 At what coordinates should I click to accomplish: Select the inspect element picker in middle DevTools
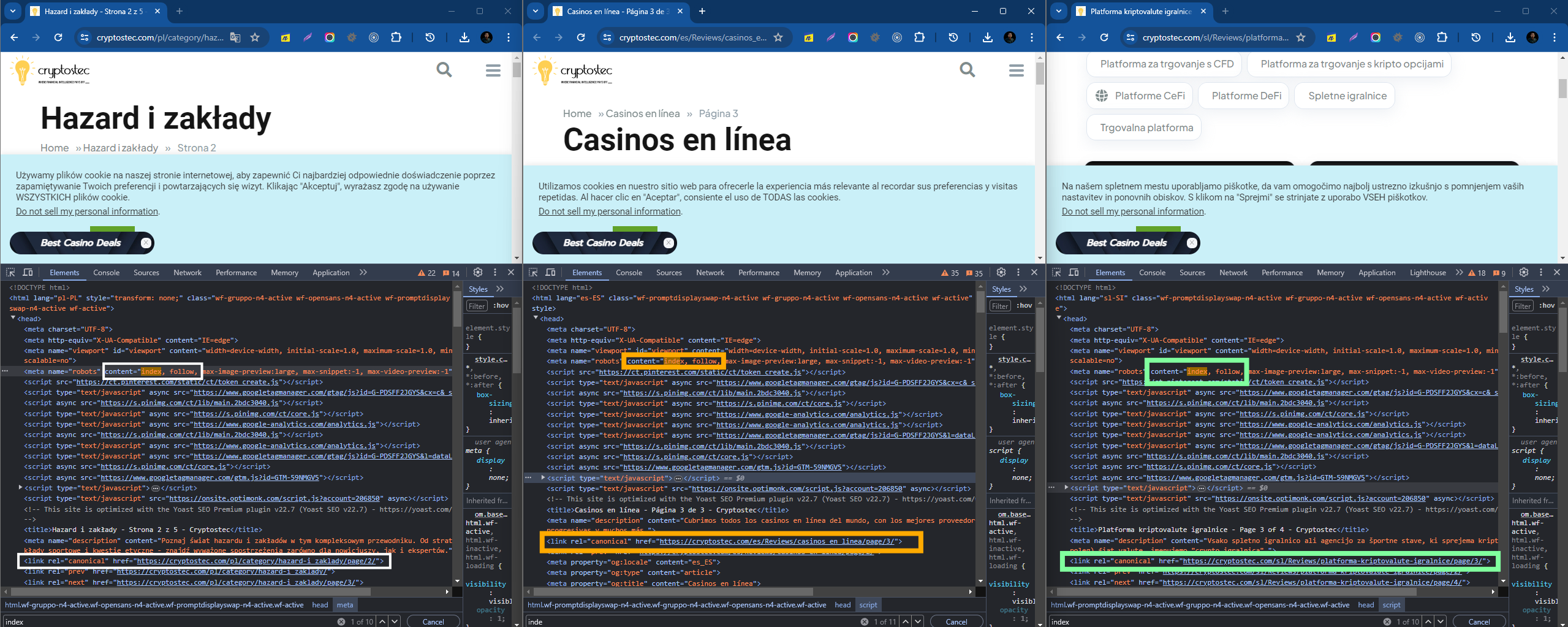(x=533, y=272)
